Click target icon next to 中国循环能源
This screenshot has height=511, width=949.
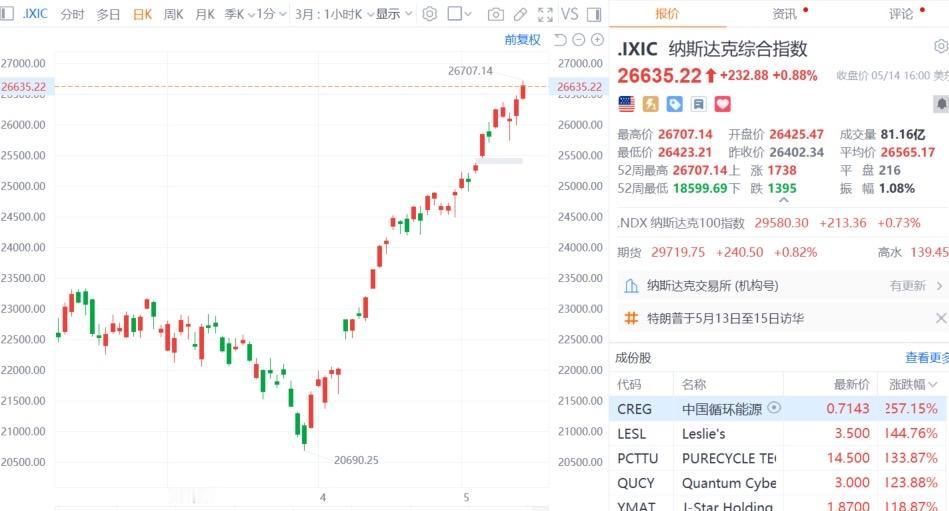point(773,408)
